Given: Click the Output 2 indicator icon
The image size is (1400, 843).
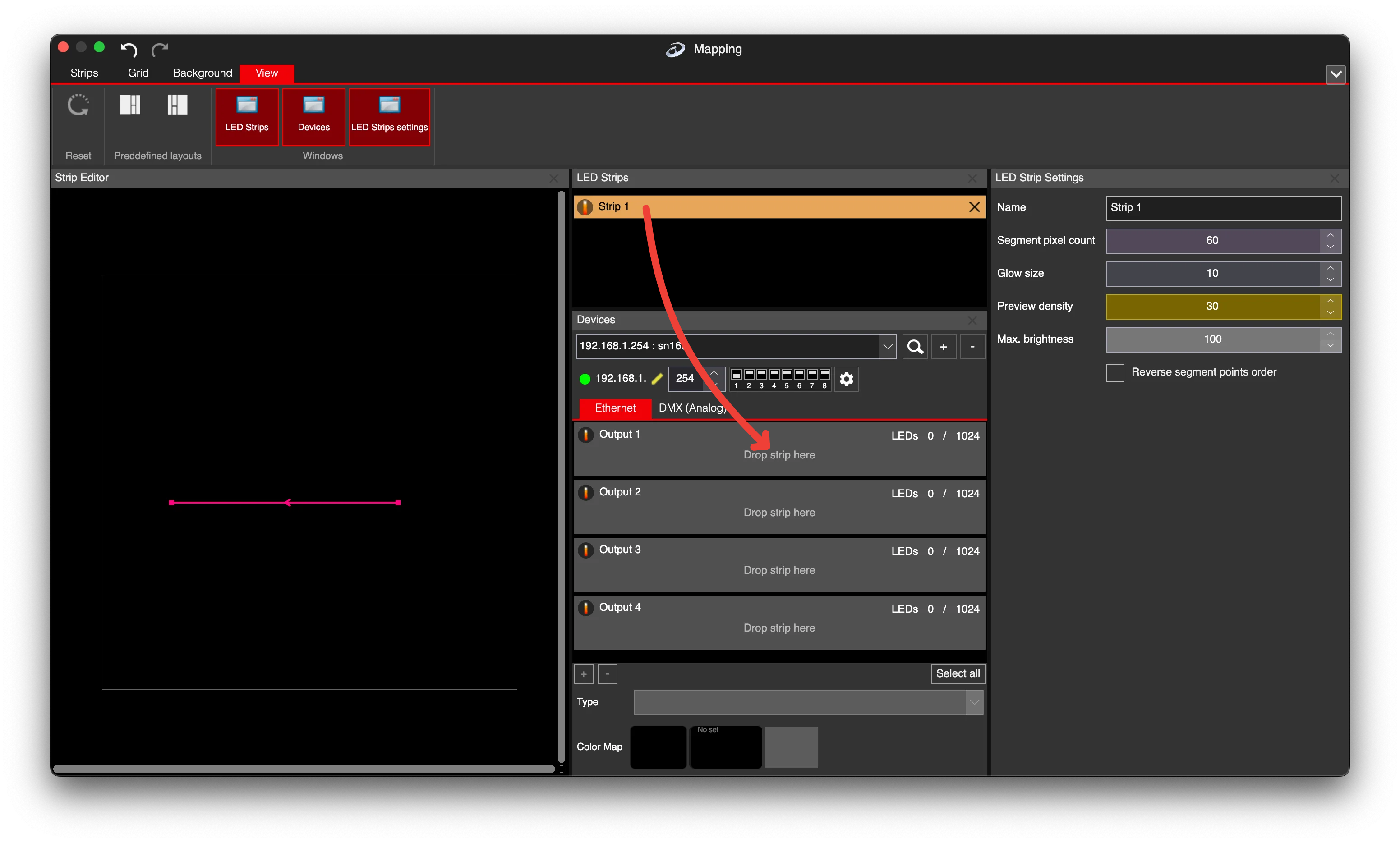Looking at the screenshot, I should (x=585, y=493).
